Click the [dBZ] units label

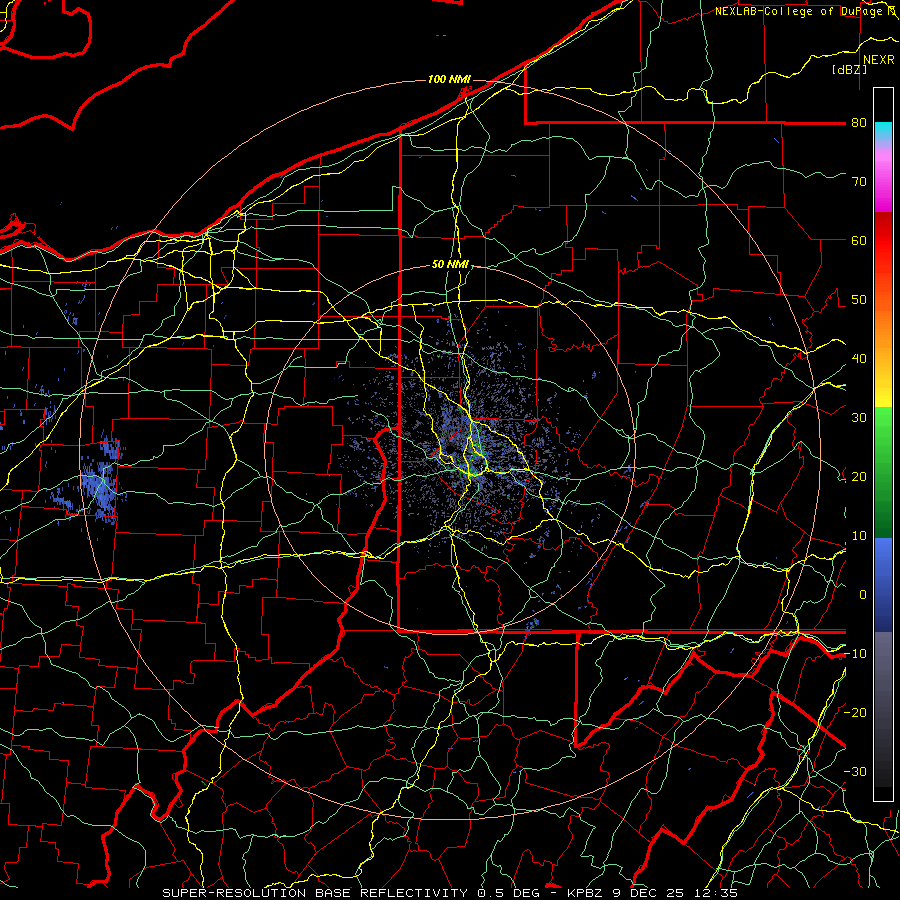click(x=849, y=70)
